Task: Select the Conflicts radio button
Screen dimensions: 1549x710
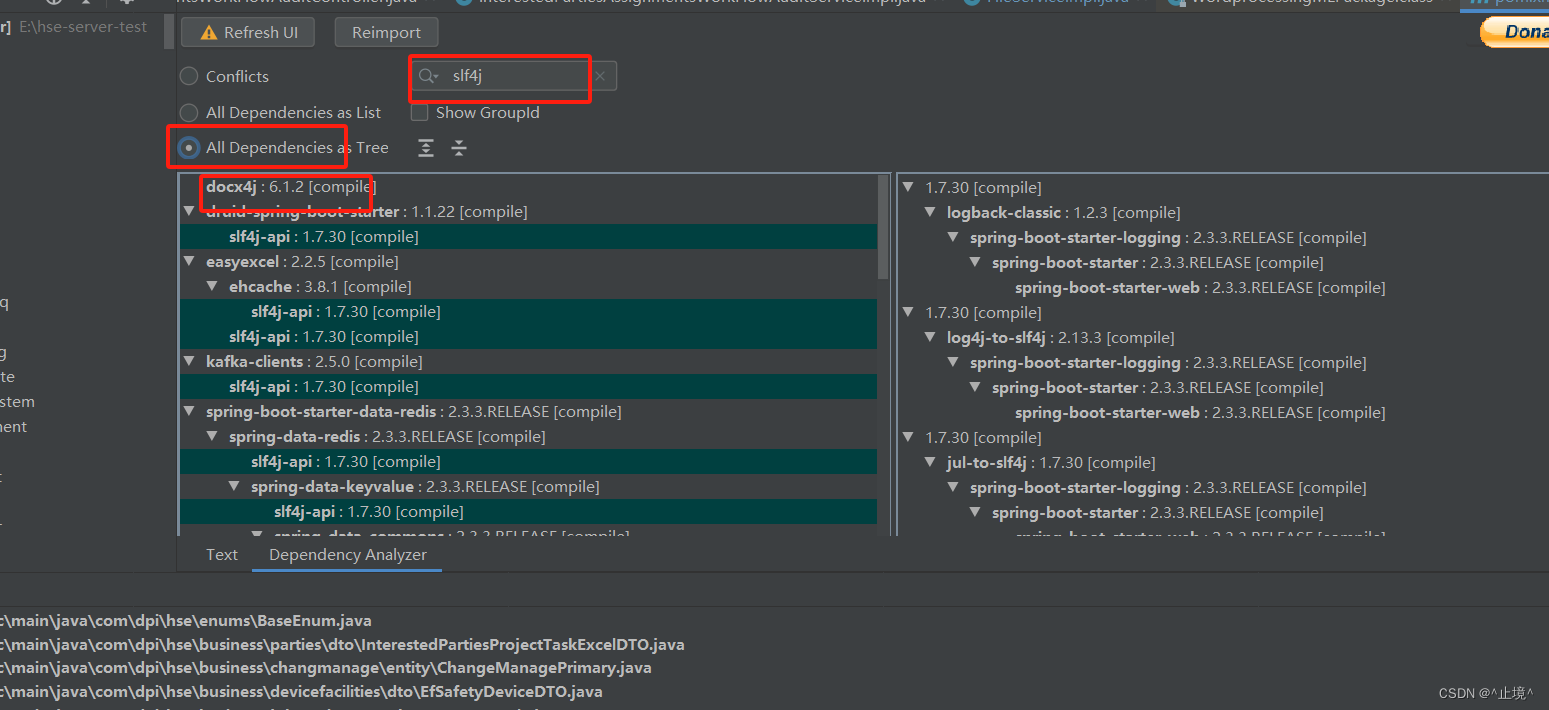Action: 189,76
